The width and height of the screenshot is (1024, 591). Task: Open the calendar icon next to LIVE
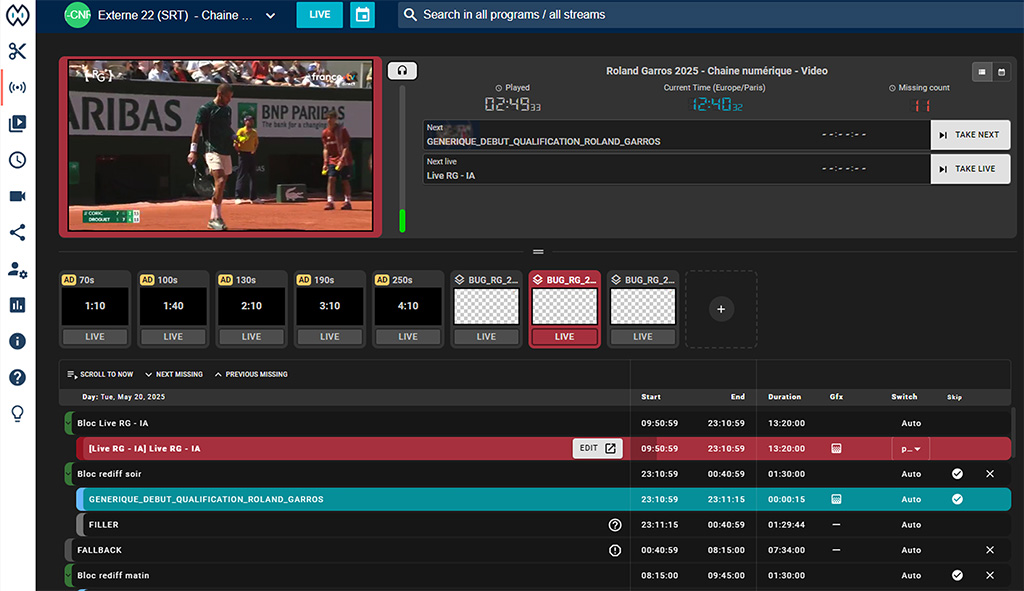[362, 15]
